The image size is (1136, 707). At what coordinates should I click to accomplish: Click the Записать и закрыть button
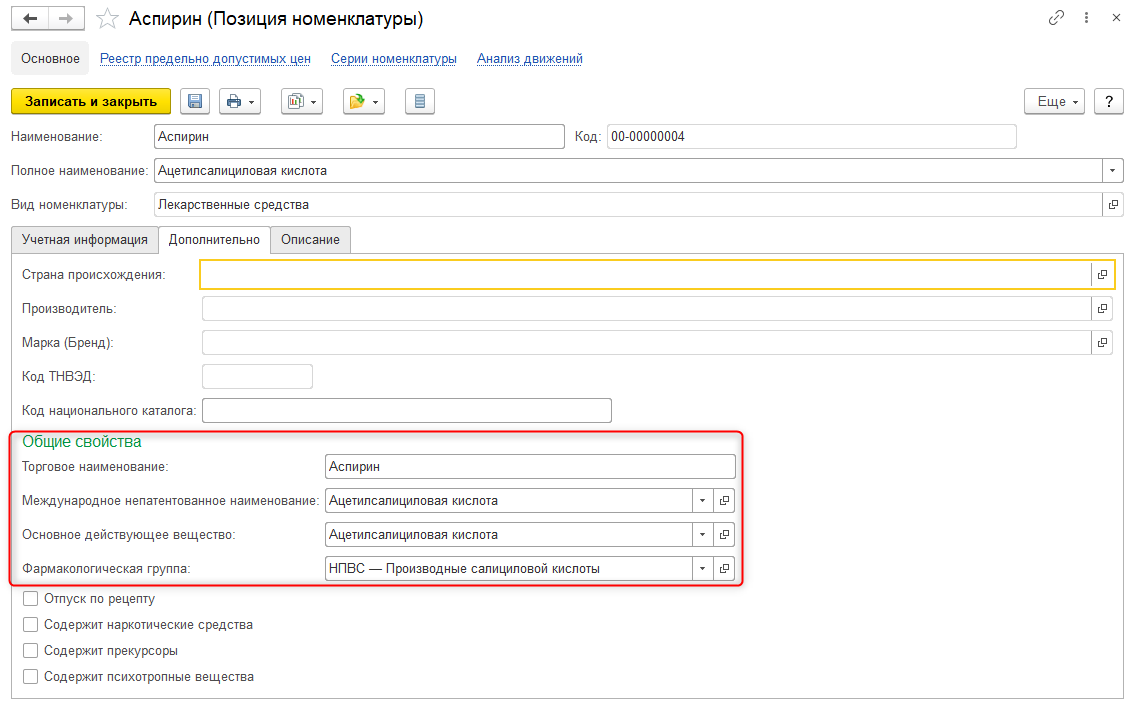coord(91,101)
